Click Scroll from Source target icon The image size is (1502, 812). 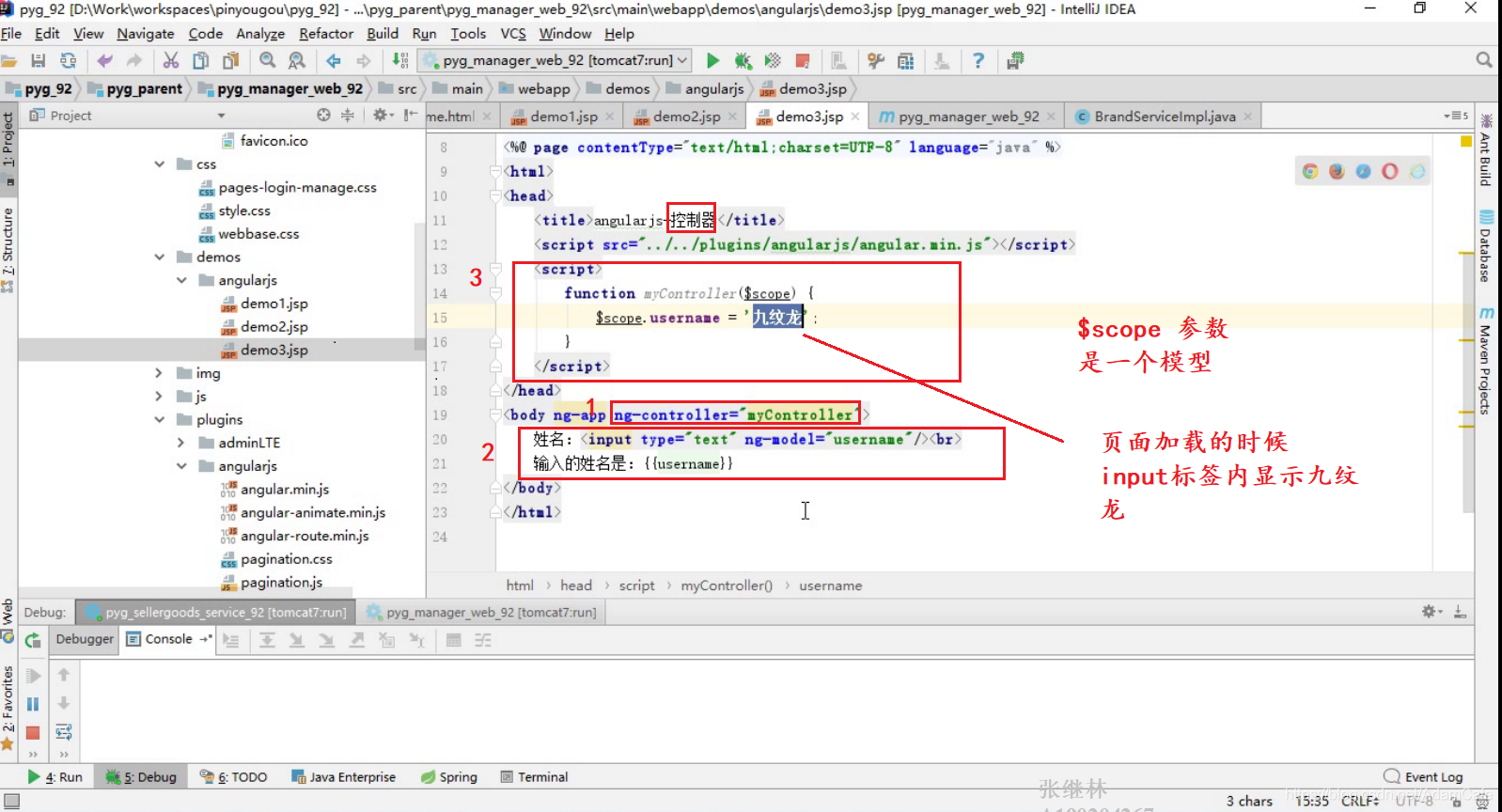323,115
